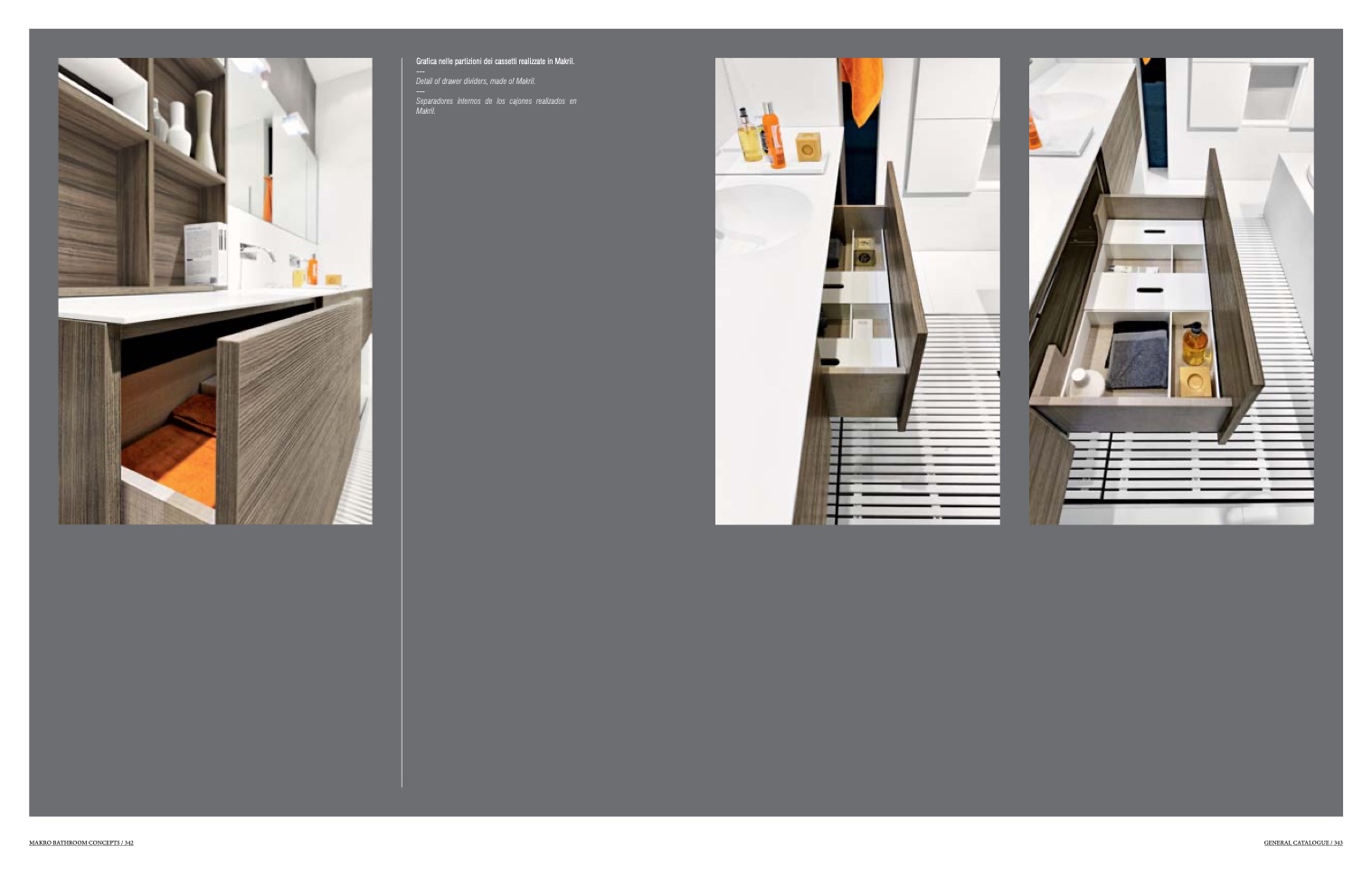
Task: Click the hanging orange towel in middle photo
Action: (860, 89)
